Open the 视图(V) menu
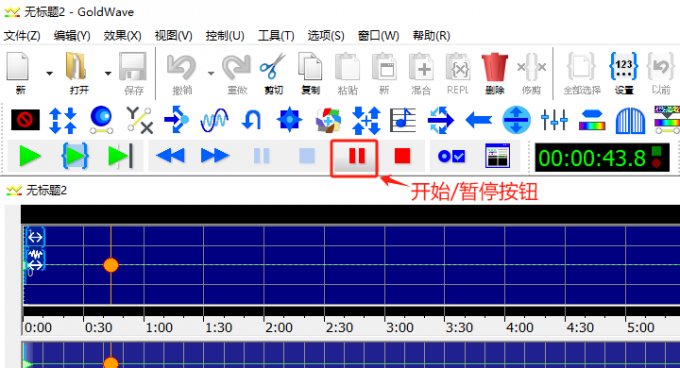 [x=173, y=36]
